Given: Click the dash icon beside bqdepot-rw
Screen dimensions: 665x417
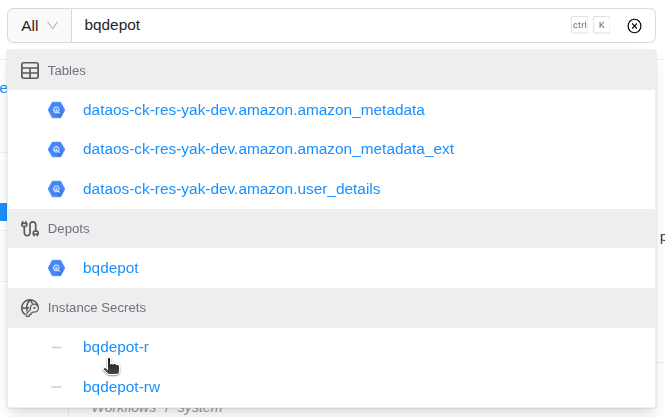Looking at the screenshot, I should [57, 386].
